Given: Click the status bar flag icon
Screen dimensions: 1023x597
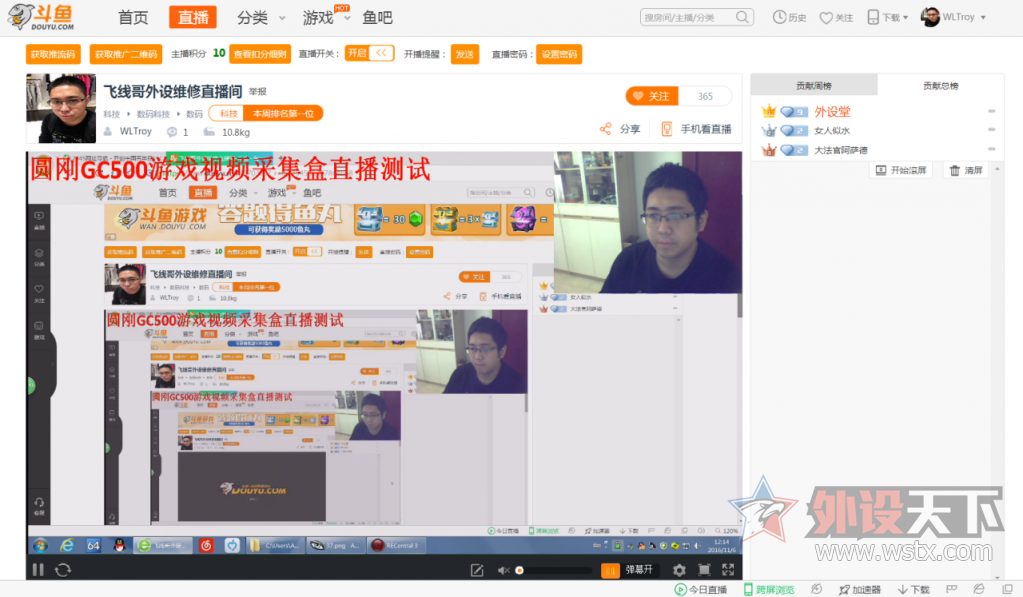Looking at the screenshot, I should click(x=951, y=589).
